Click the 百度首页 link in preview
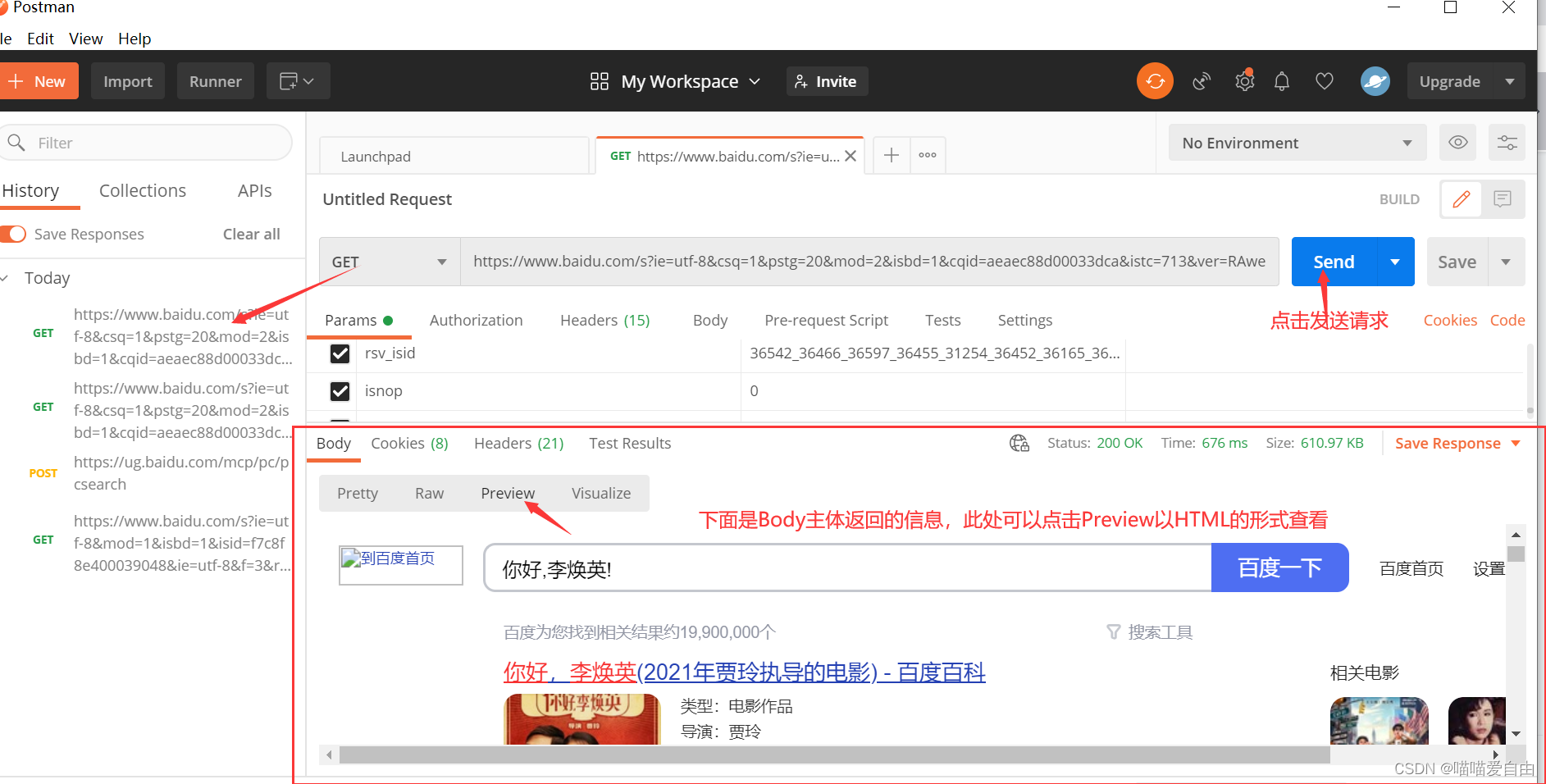The width and height of the screenshot is (1546, 784). click(1411, 568)
